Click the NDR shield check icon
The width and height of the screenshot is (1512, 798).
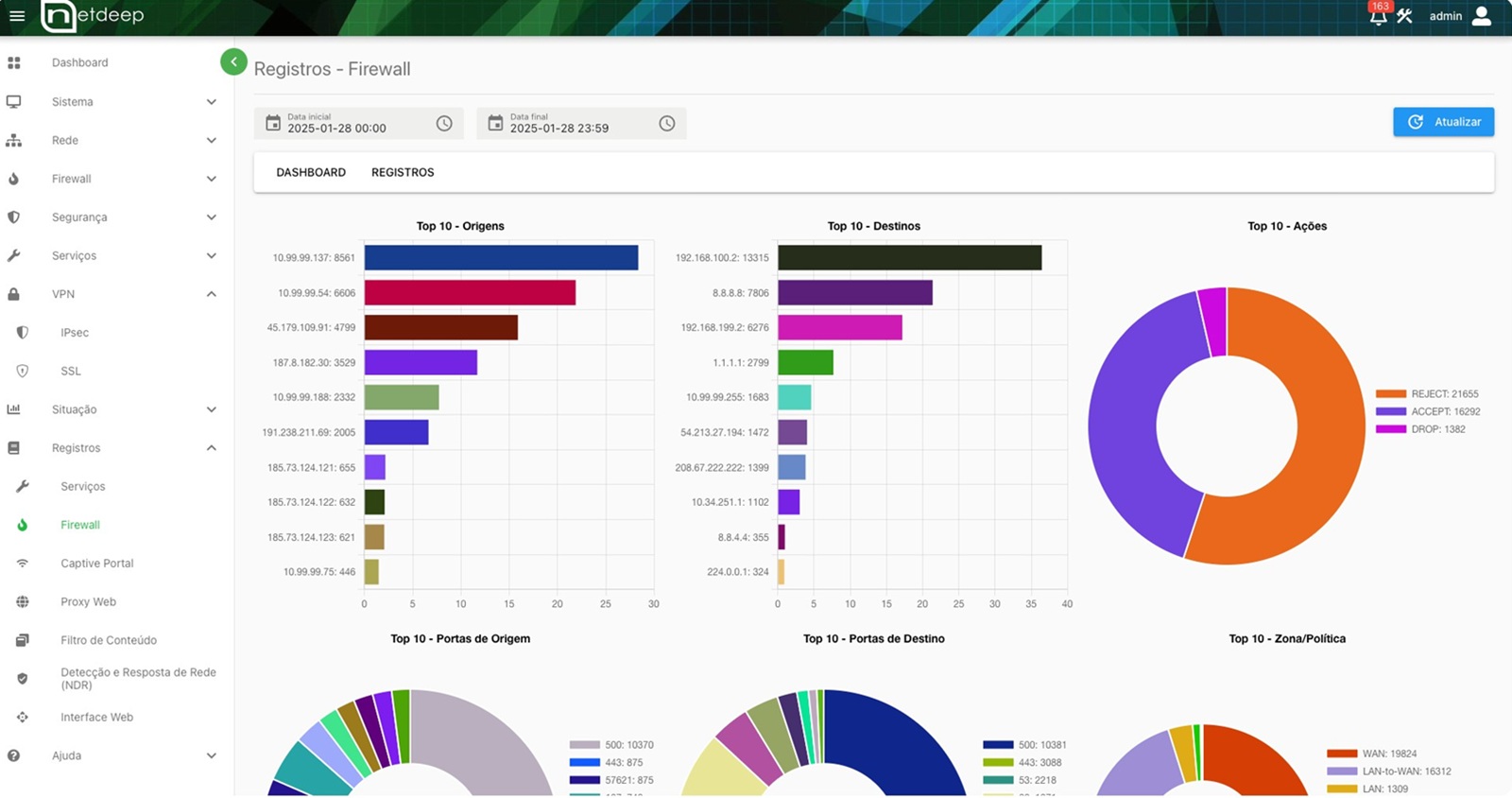(x=23, y=679)
